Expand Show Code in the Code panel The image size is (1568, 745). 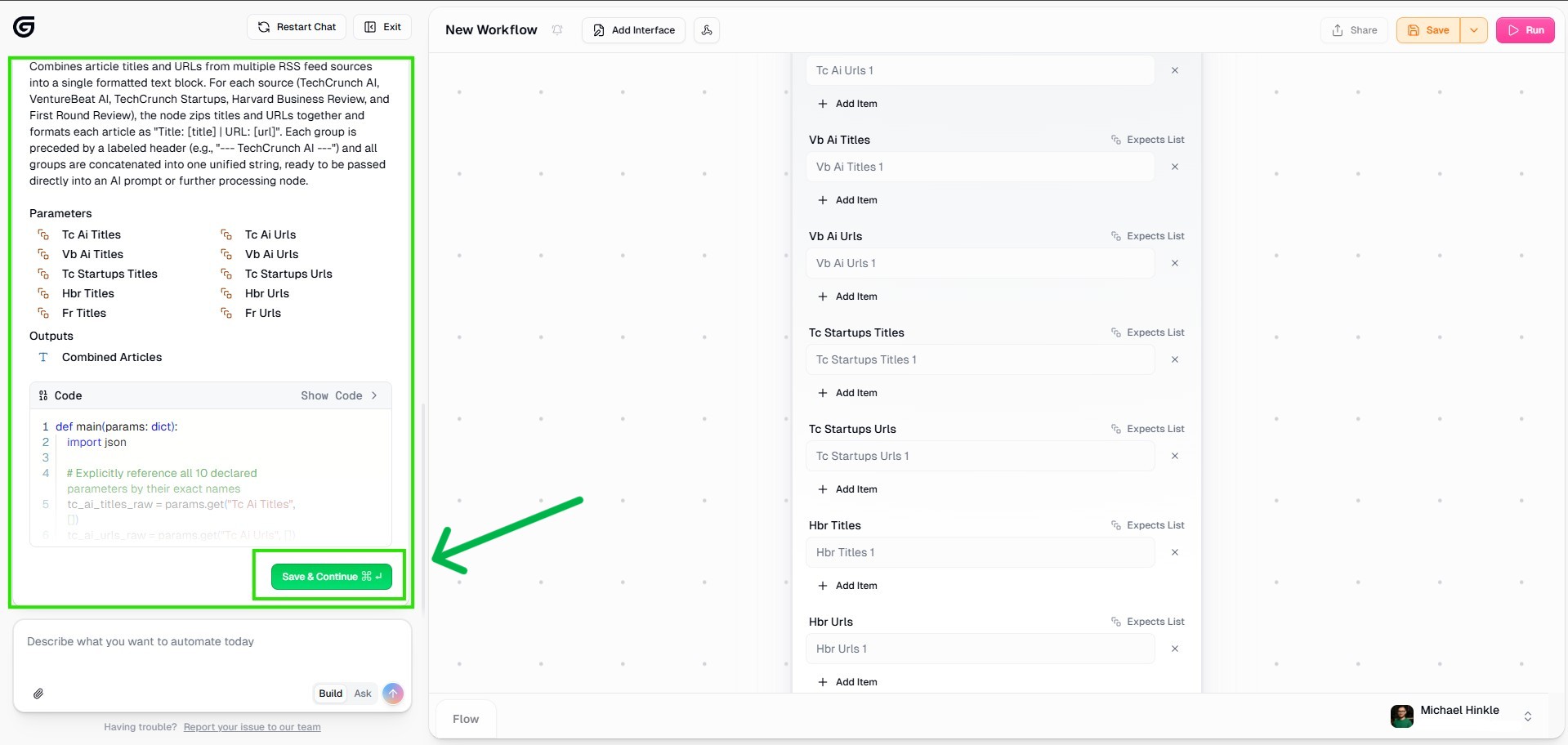338,395
